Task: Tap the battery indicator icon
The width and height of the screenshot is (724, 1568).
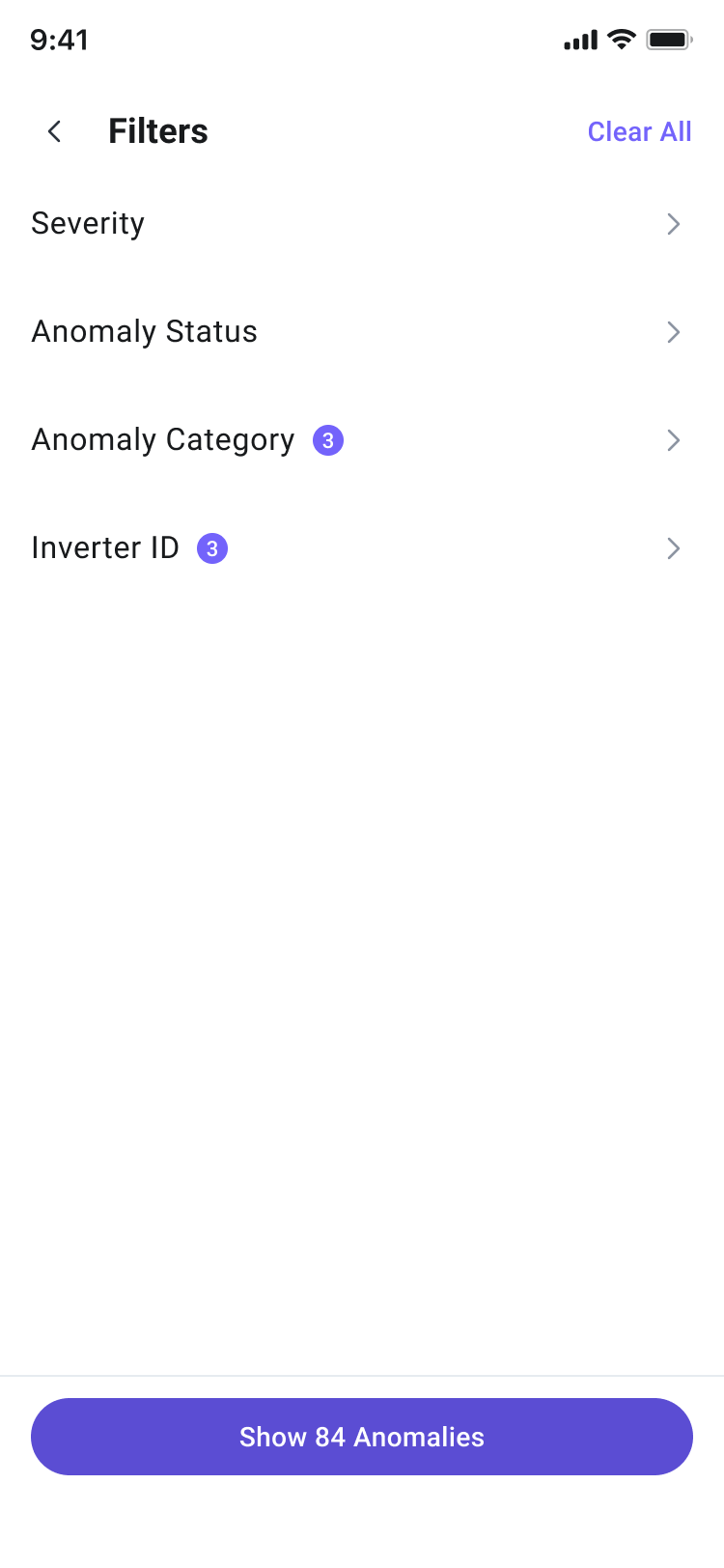Action: (669, 40)
